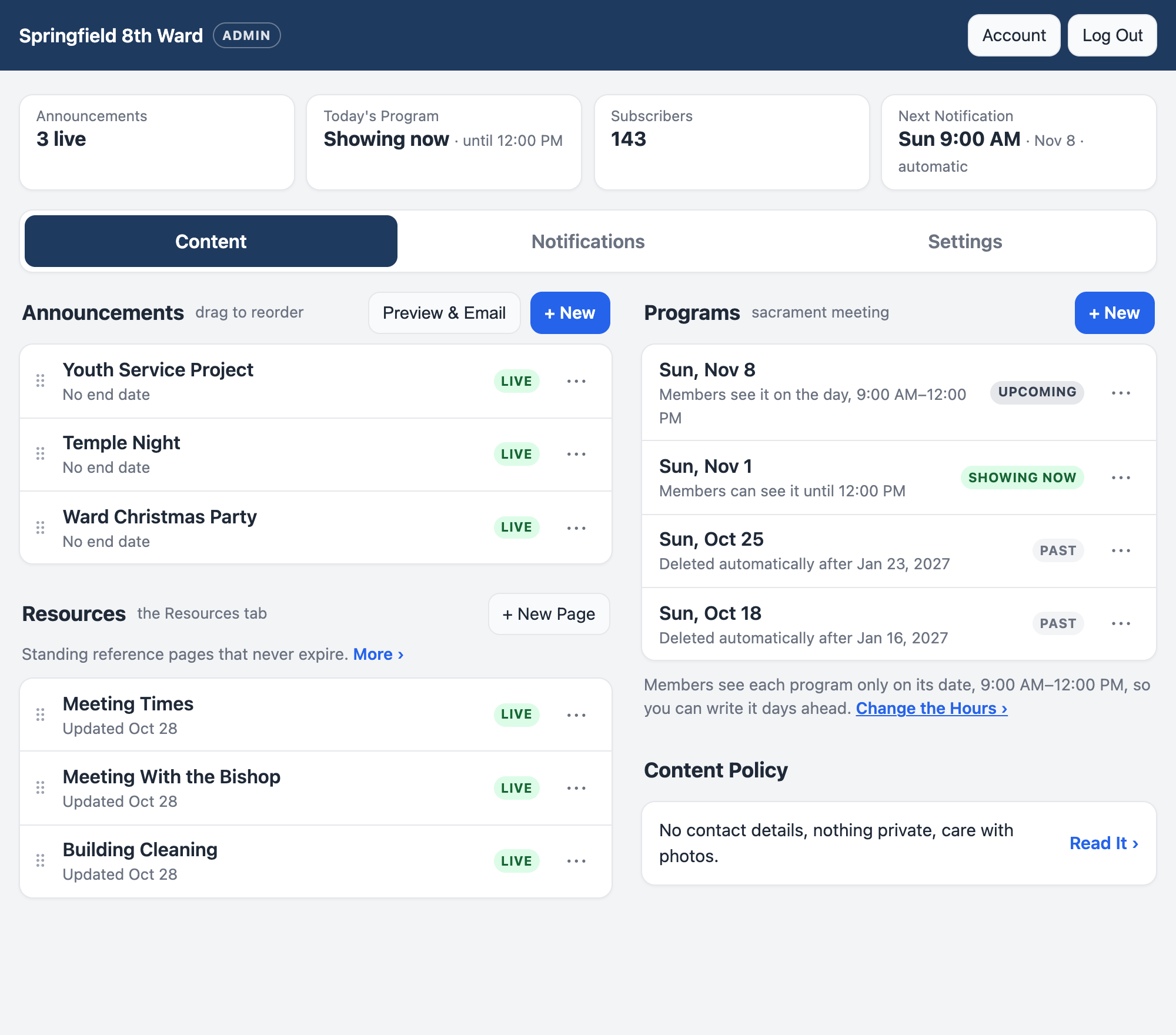Viewport: 1176px width, 1035px height.
Task: Log out of the admin dashboard
Action: tap(1112, 35)
